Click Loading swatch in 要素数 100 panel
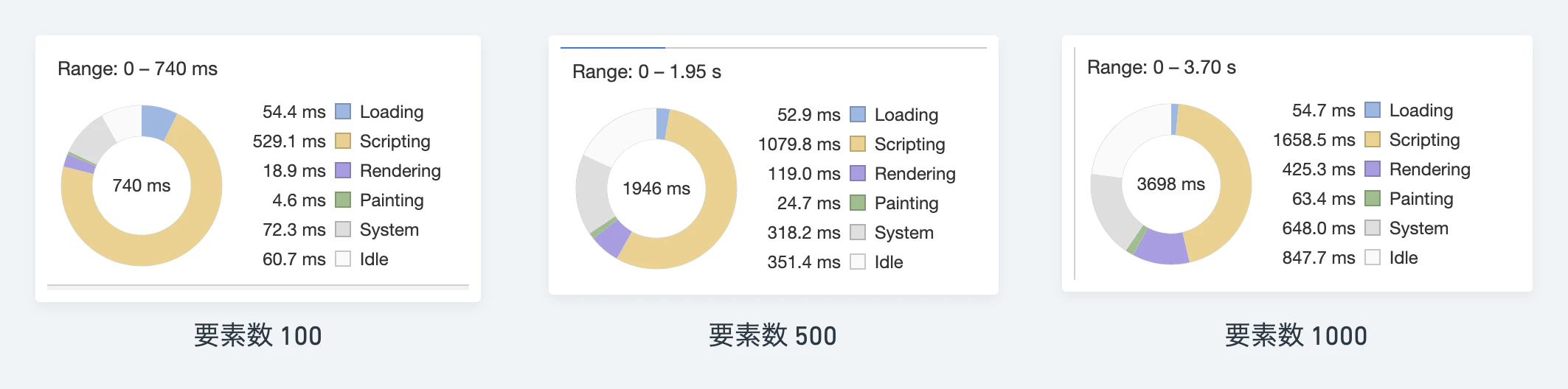Image resolution: width=1568 pixels, height=389 pixels. [343, 111]
